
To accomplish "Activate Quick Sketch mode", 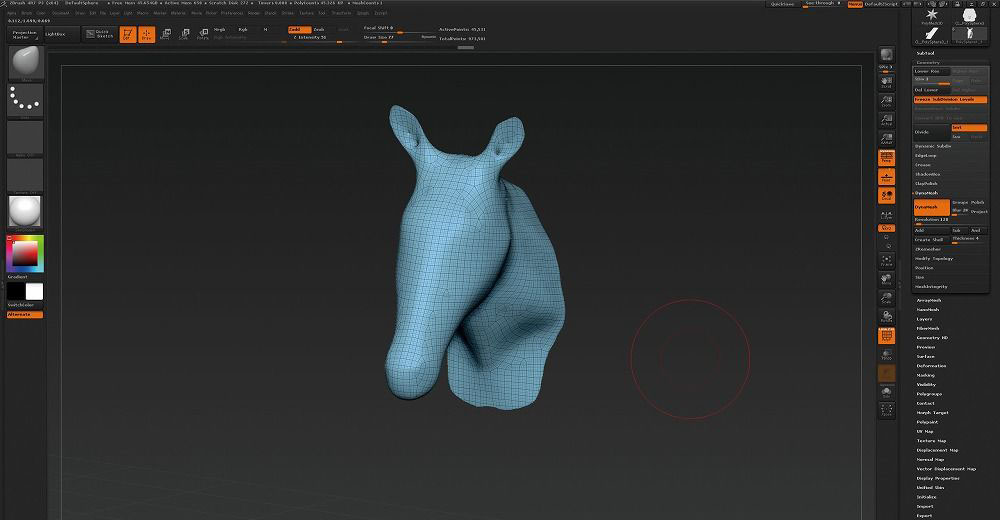I will (x=99, y=34).
